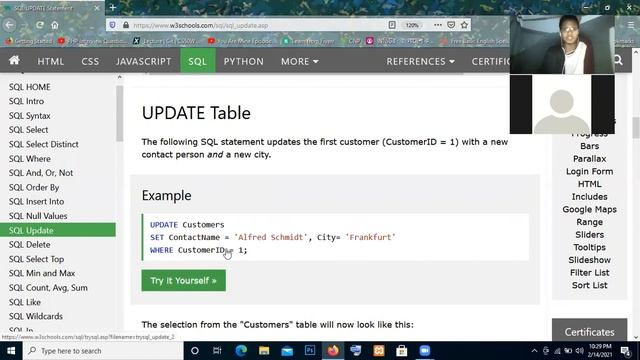The height and width of the screenshot is (360, 640).
Task: Expand the REFERENCES dropdown menu
Action: 420,61
